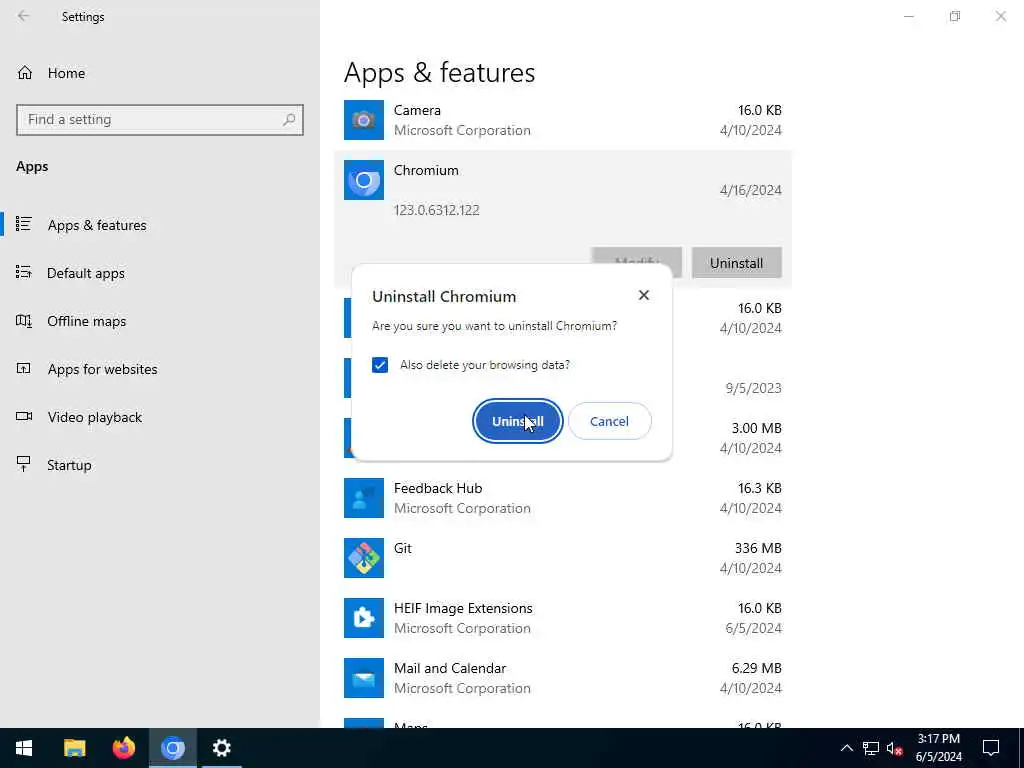Image resolution: width=1024 pixels, height=768 pixels.
Task: Open Apps & features section
Action: [x=160, y=225]
